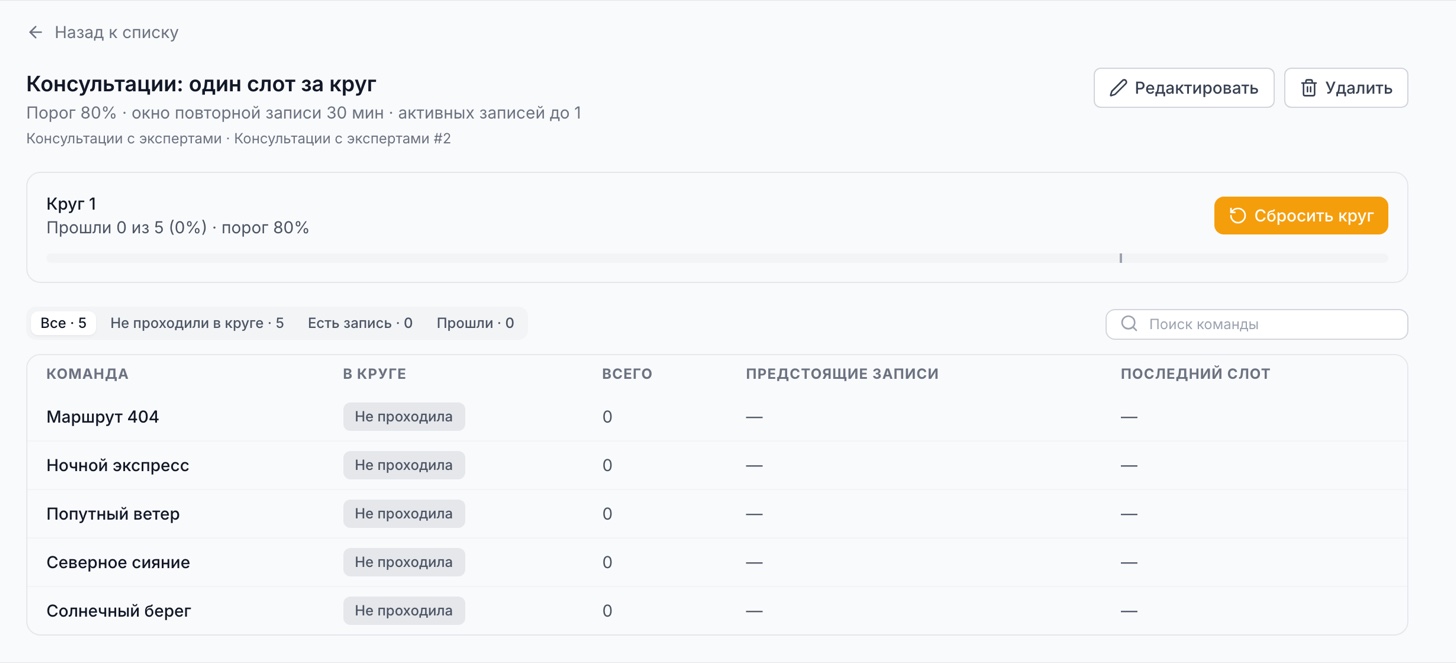
Task: Select the Северное сияние team row
Action: (717, 562)
